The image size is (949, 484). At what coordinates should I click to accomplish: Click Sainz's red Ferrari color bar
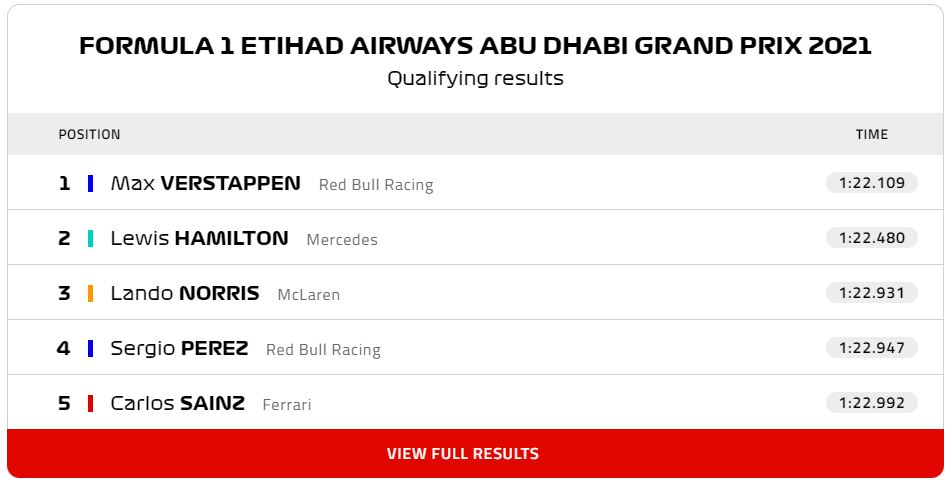pyautogui.click(x=90, y=403)
